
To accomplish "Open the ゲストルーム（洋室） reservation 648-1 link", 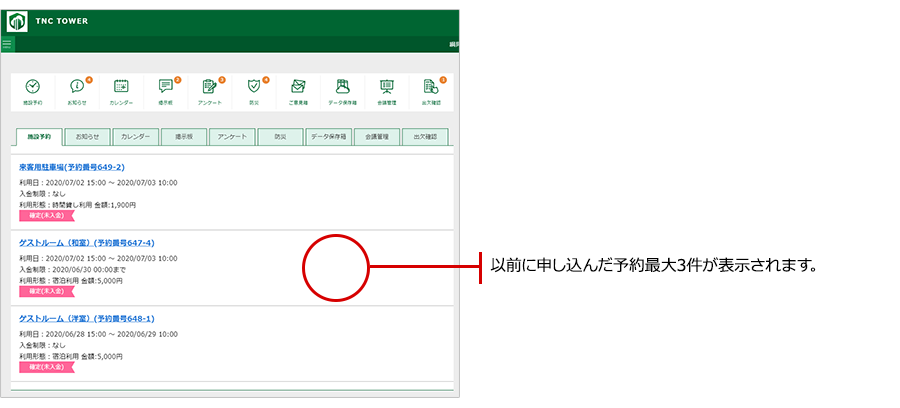I will pyautogui.click(x=86, y=318).
